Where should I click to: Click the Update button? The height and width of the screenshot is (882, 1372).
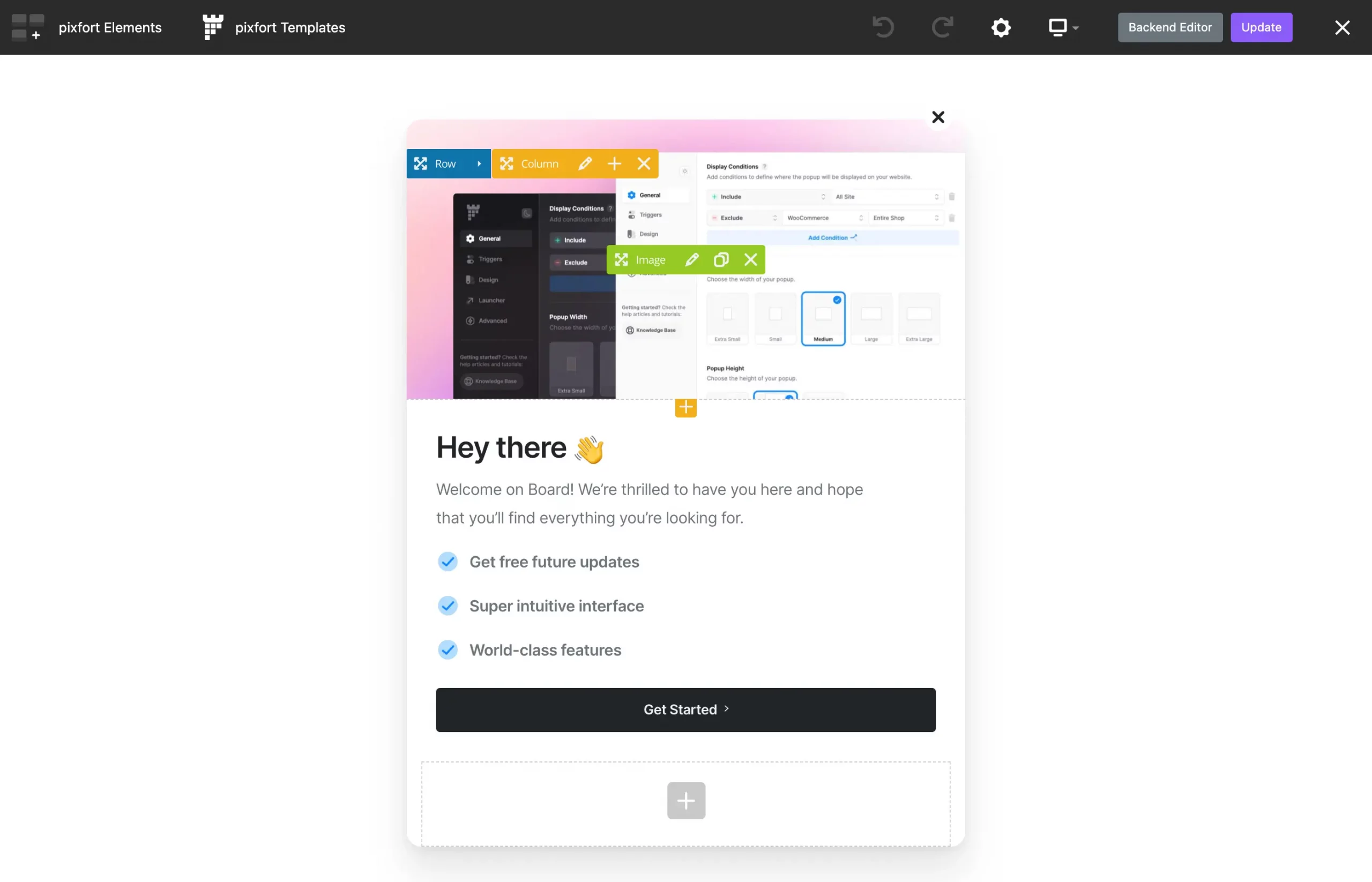(1261, 27)
